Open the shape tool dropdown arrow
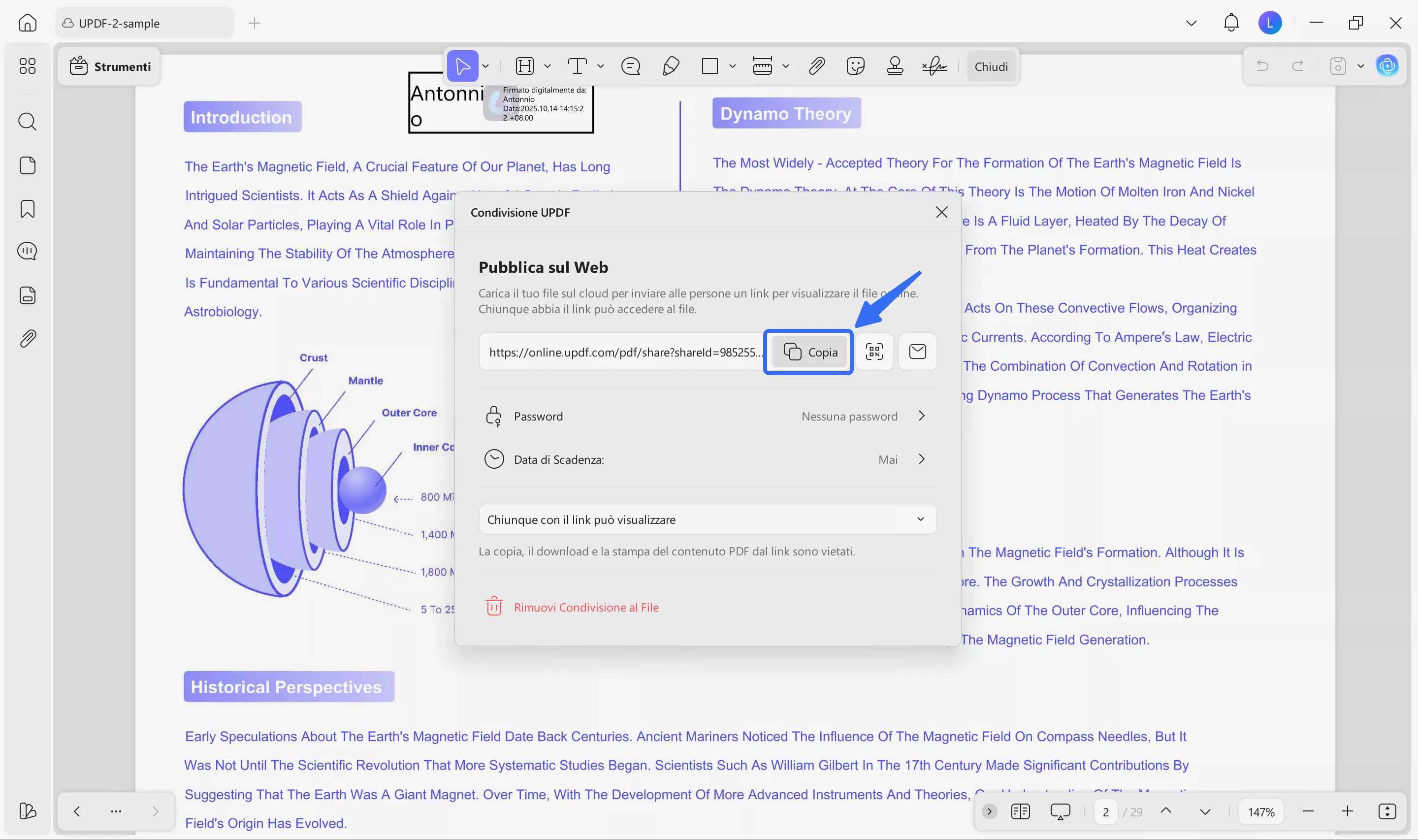This screenshot has width=1418, height=840. point(732,66)
